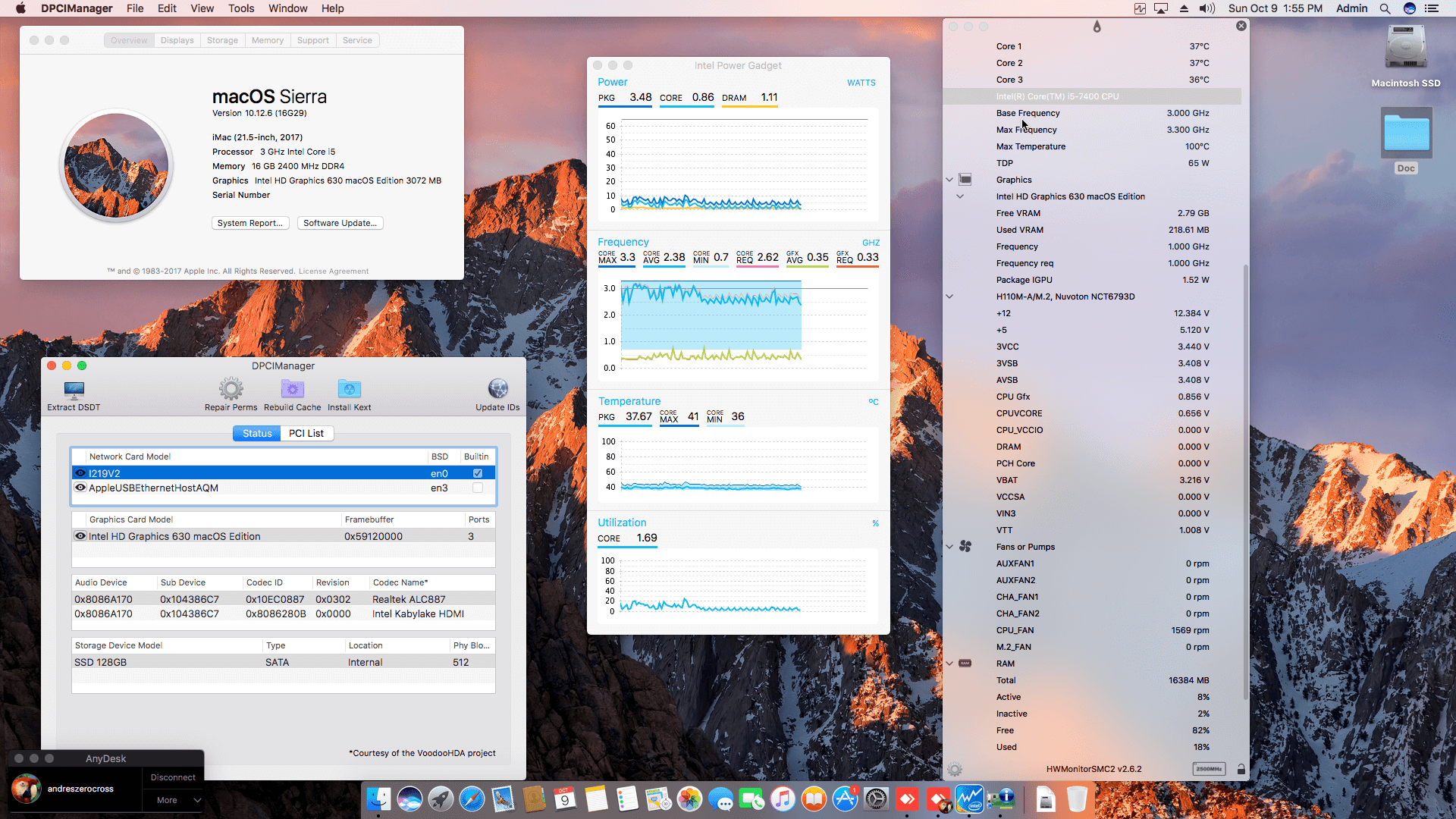Open Safari from the dock
Viewport: 1456px width, 819px height.
pyautogui.click(x=472, y=799)
